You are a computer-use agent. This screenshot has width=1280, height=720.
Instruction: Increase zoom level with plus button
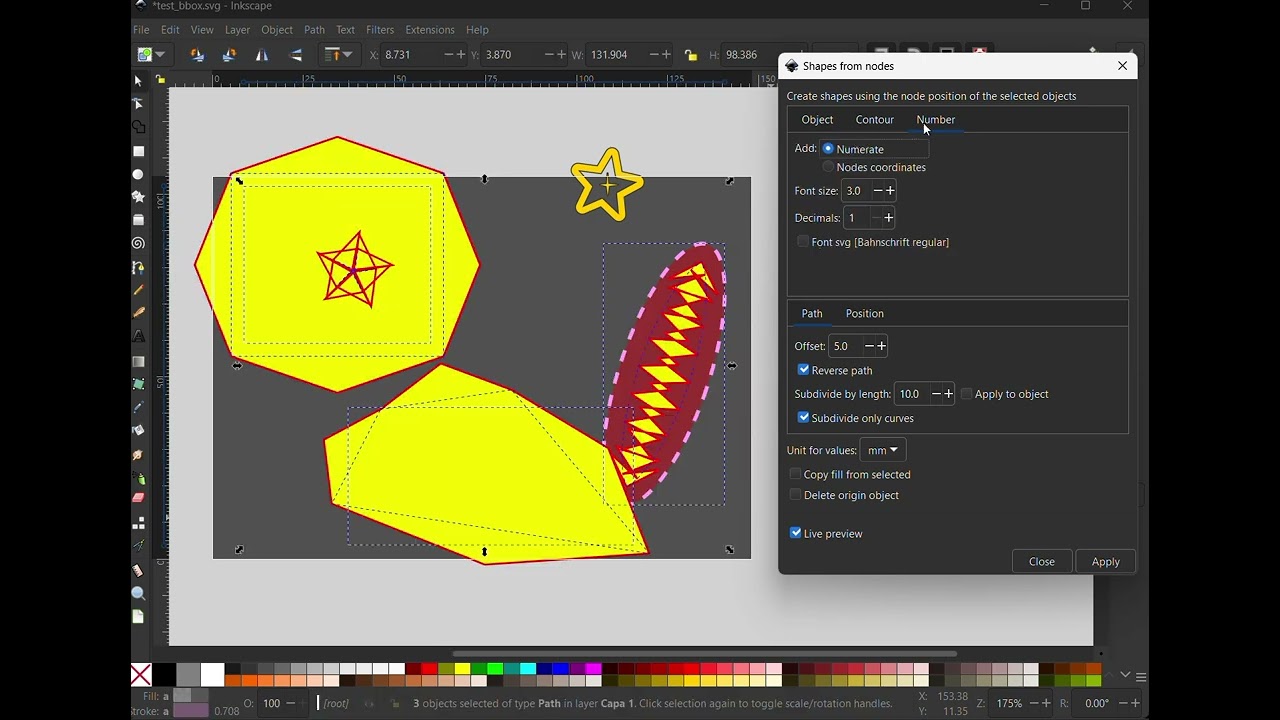click(x=1046, y=704)
